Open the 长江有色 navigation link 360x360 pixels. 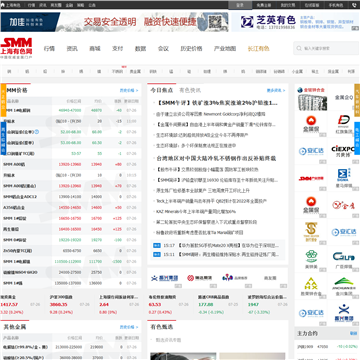point(258,48)
